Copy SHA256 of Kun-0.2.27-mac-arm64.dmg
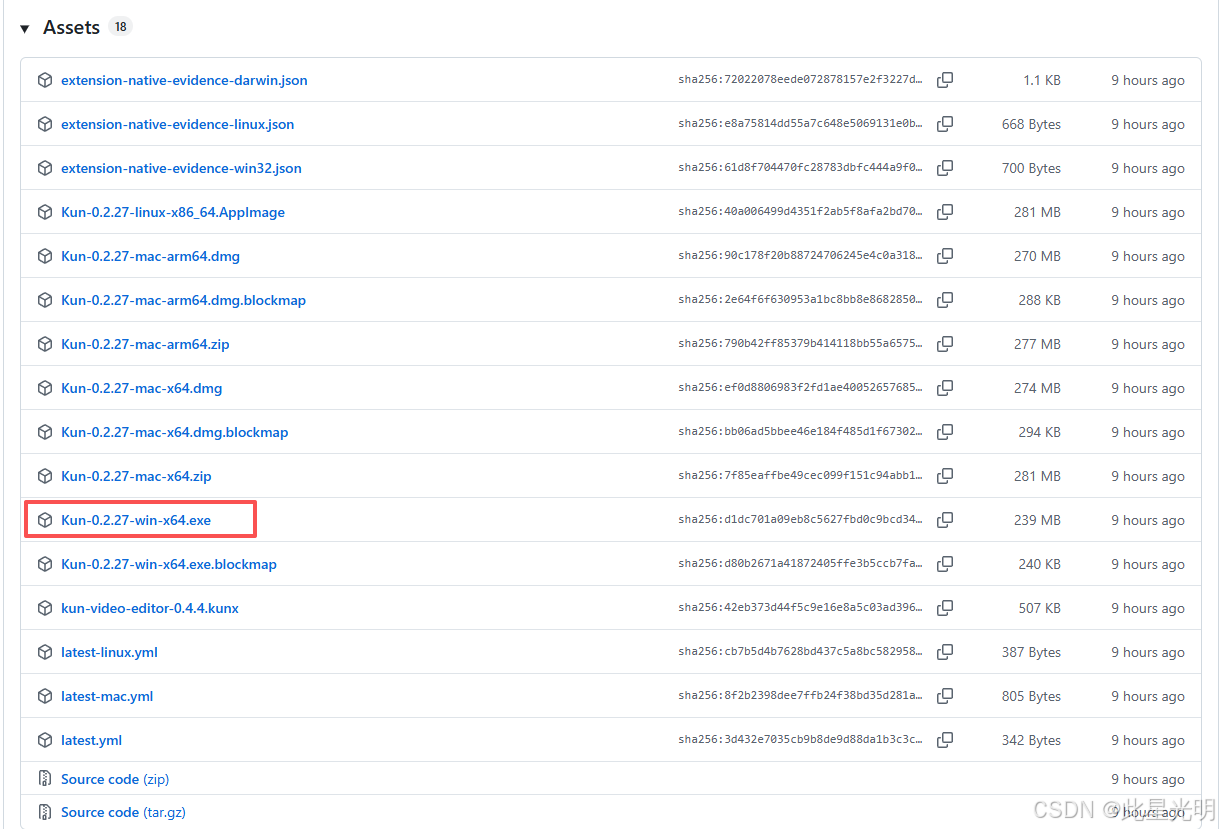 point(945,256)
